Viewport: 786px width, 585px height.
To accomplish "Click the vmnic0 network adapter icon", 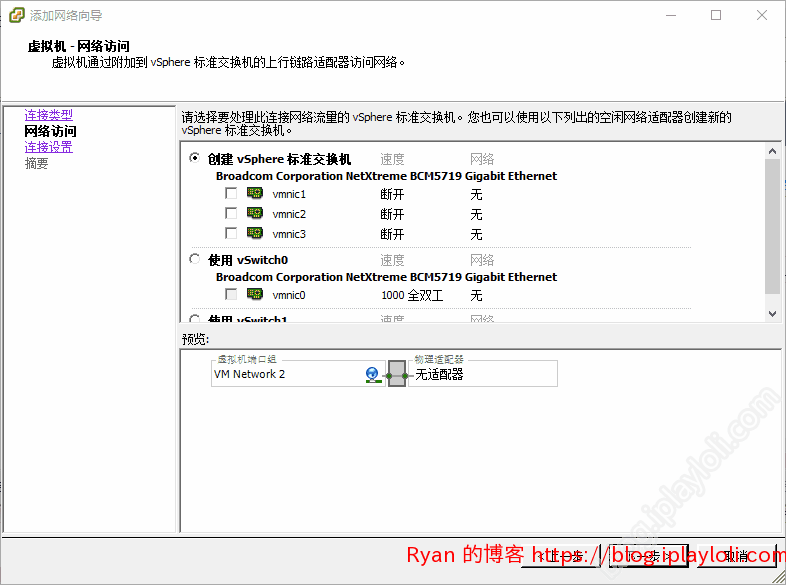I will (255, 294).
